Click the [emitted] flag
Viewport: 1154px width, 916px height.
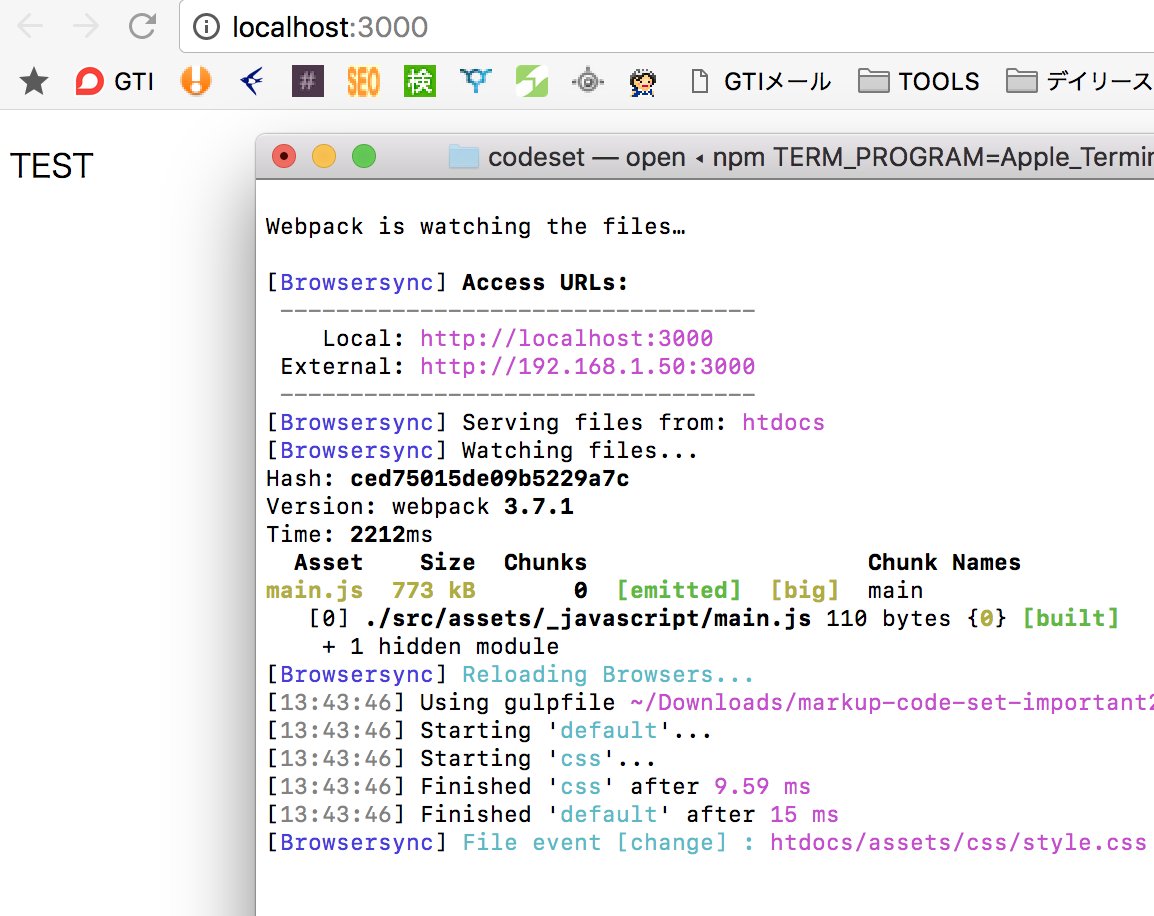pyautogui.click(x=679, y=590)
